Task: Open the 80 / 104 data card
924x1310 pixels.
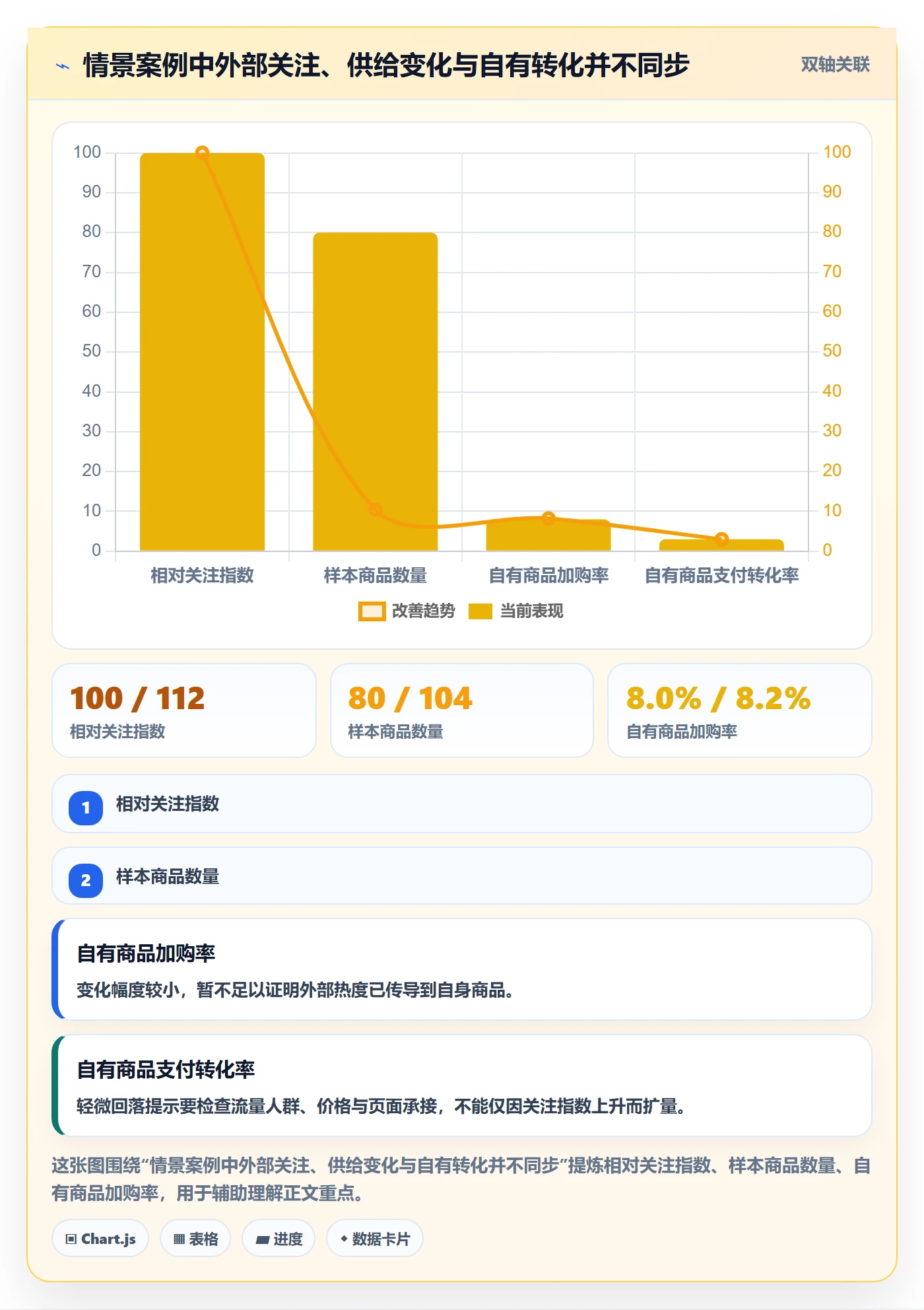Action: [x=462, y=710]
